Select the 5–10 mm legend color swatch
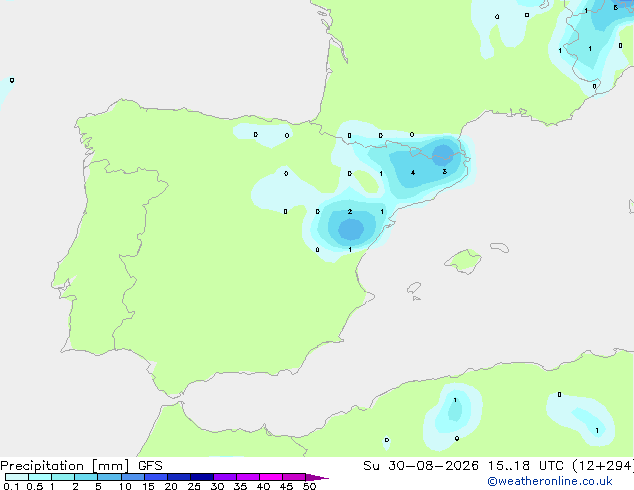 [x=109, y=477]
